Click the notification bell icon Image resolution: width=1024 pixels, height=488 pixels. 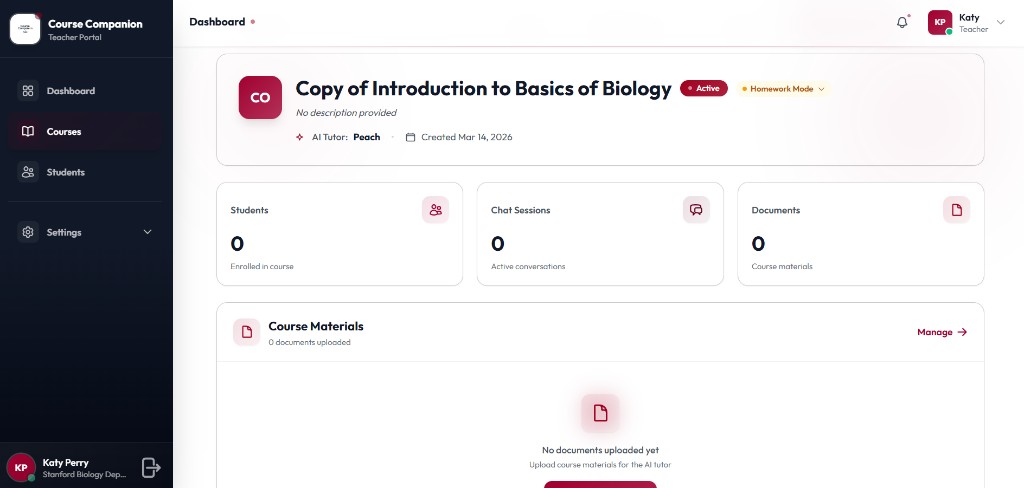(x=902, y=22)
